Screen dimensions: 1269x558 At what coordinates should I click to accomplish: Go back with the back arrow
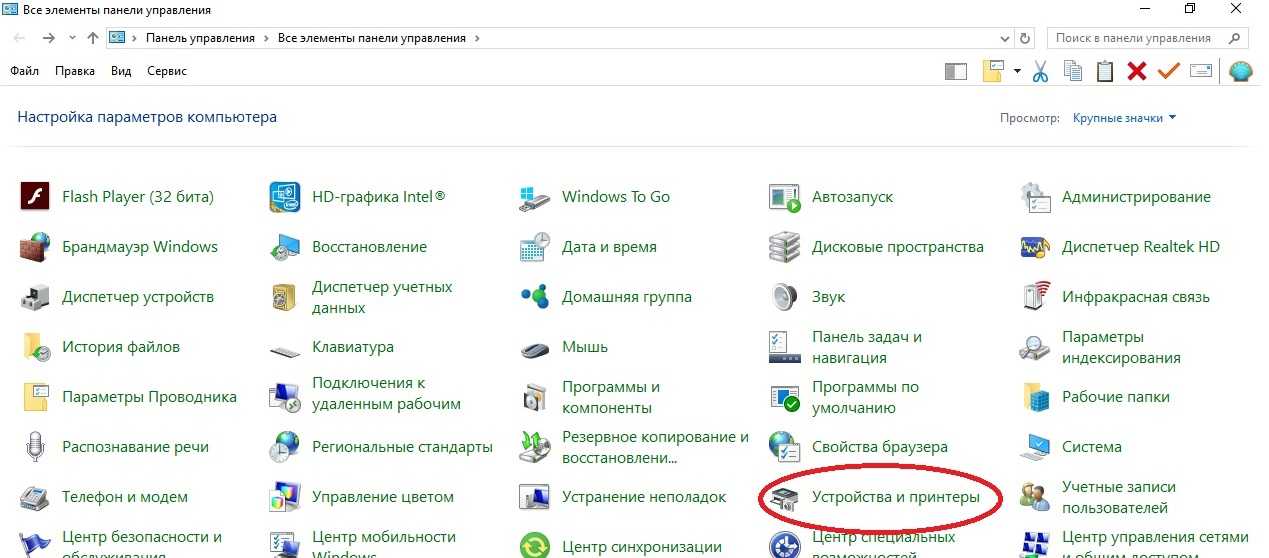pos(20,38)
